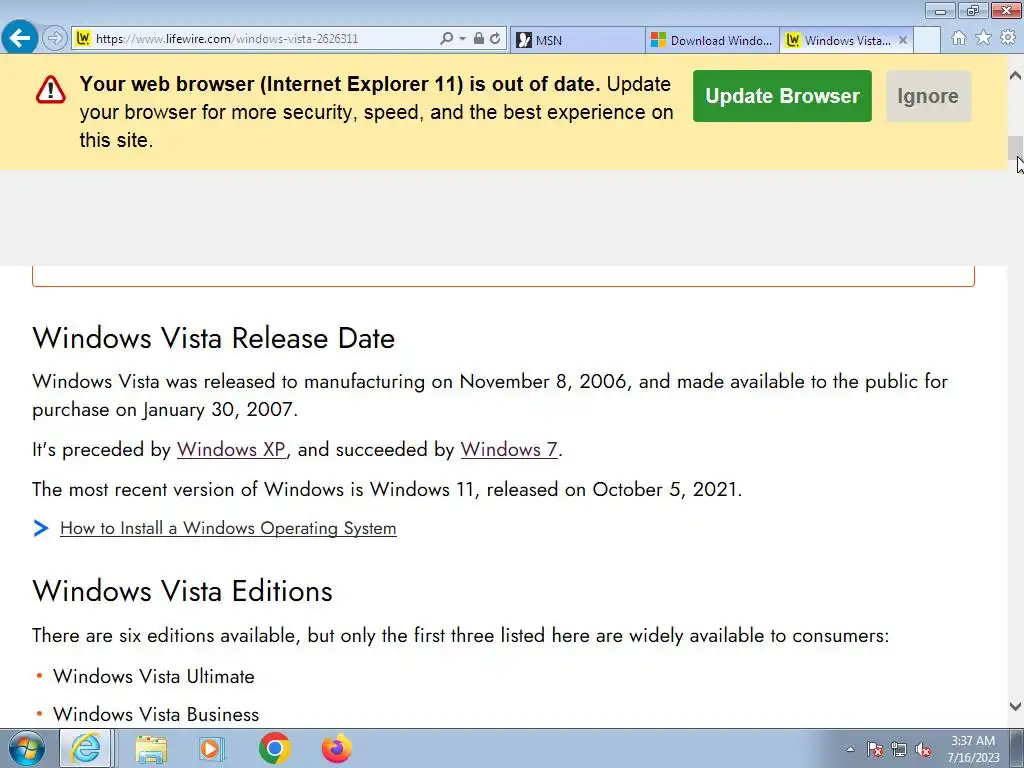Viewport: 1024px width, 768px height.
Task: Click the volume speaker tray icon
Action: (923, 749)
